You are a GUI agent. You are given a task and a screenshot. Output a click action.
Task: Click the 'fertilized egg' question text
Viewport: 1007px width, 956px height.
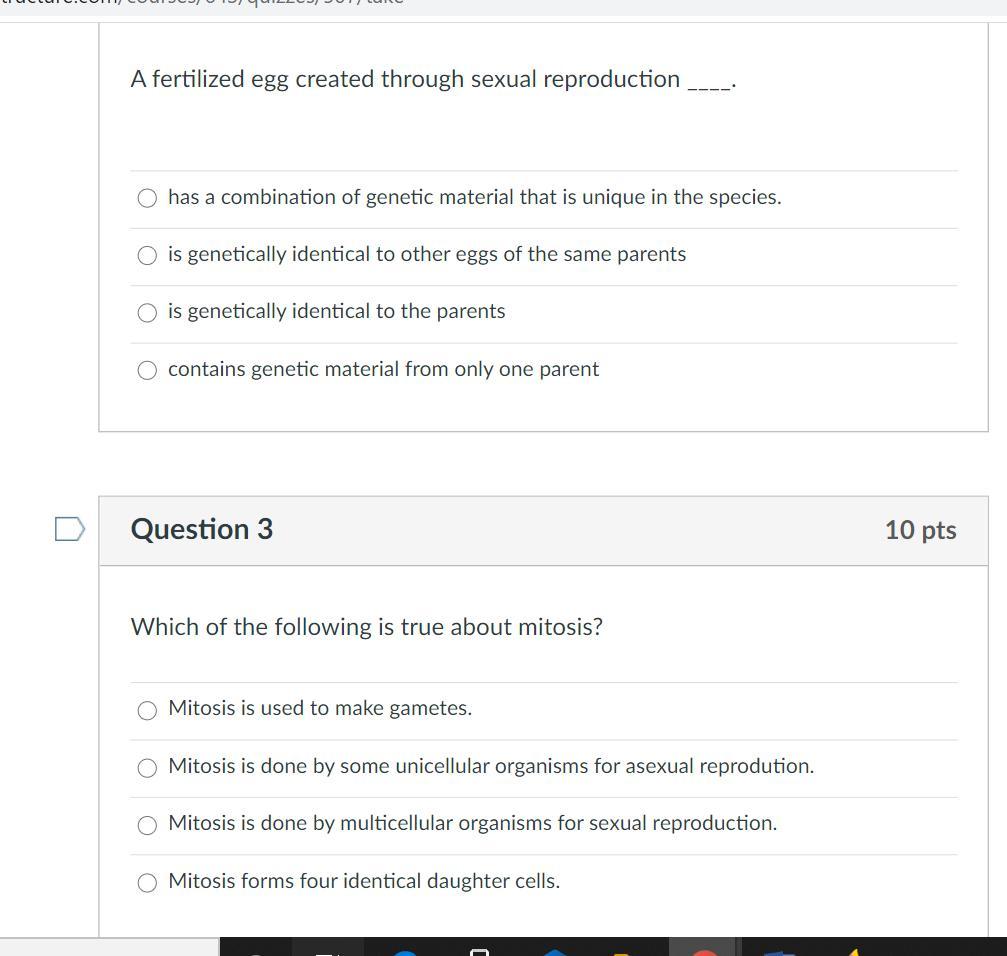pyautogui.click(x=405, y=79)
